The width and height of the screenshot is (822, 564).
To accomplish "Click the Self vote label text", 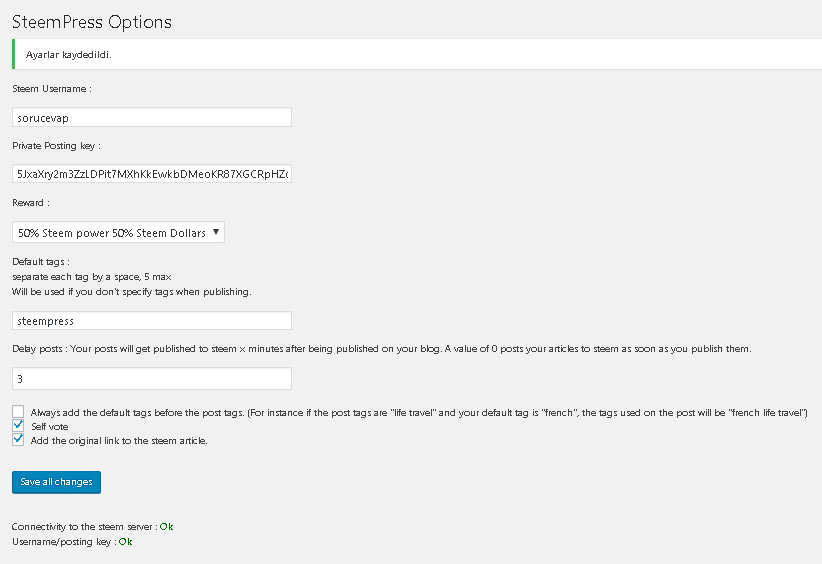I will (x=50, y=426).
